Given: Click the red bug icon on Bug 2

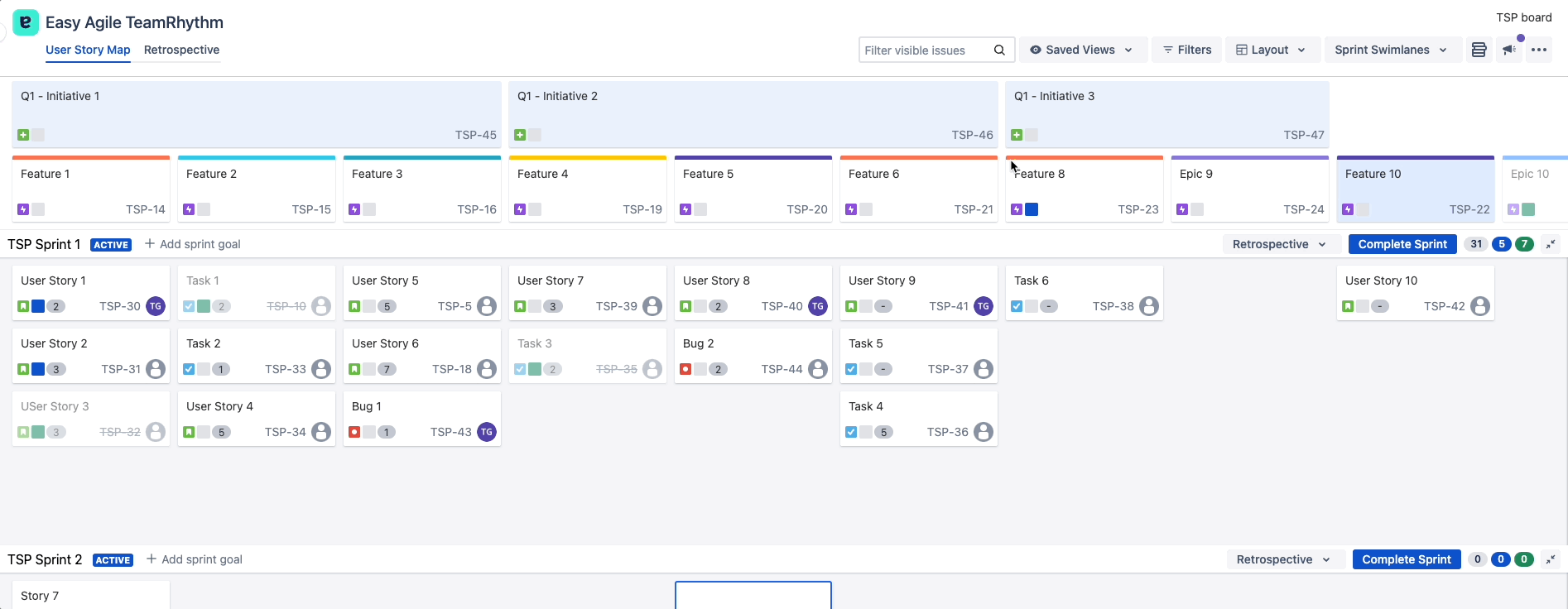Looking at the screenshot, I should 685,369.
